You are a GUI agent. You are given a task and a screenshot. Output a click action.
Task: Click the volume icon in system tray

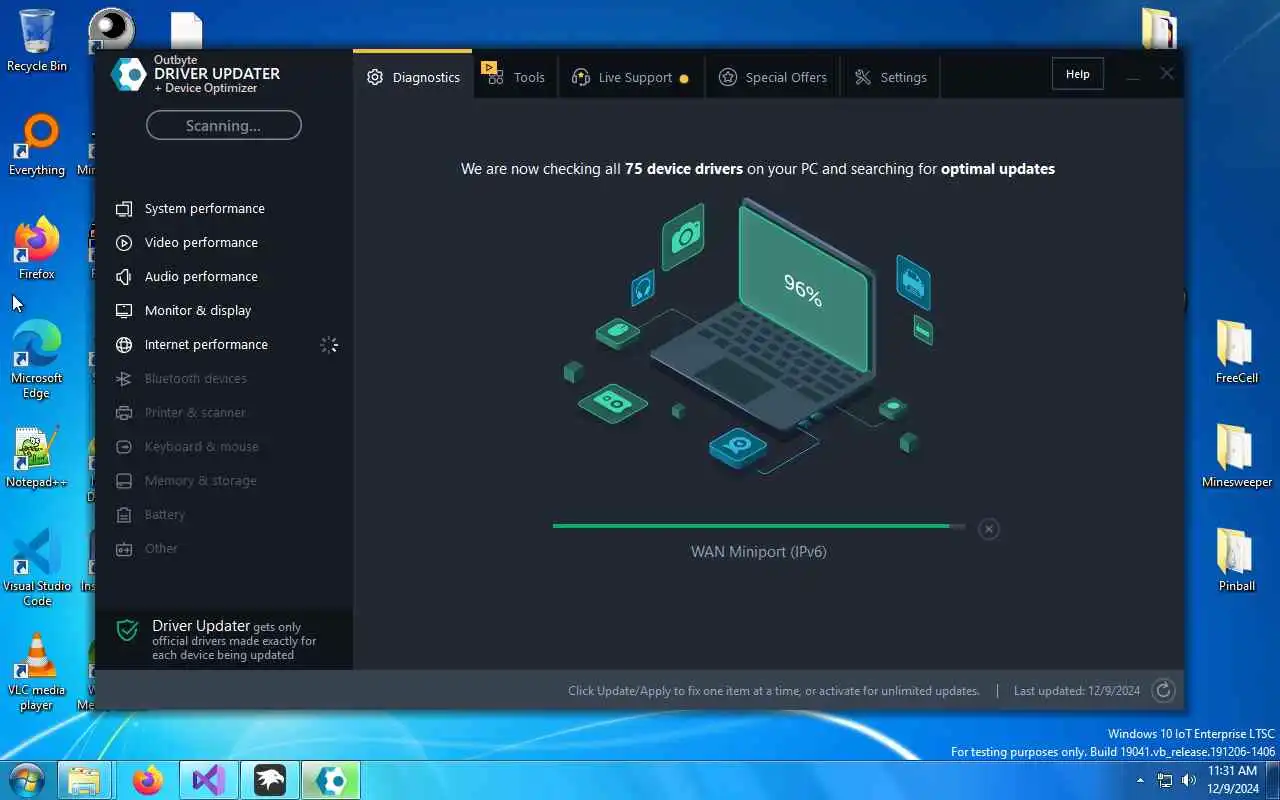coord(1188,780)
